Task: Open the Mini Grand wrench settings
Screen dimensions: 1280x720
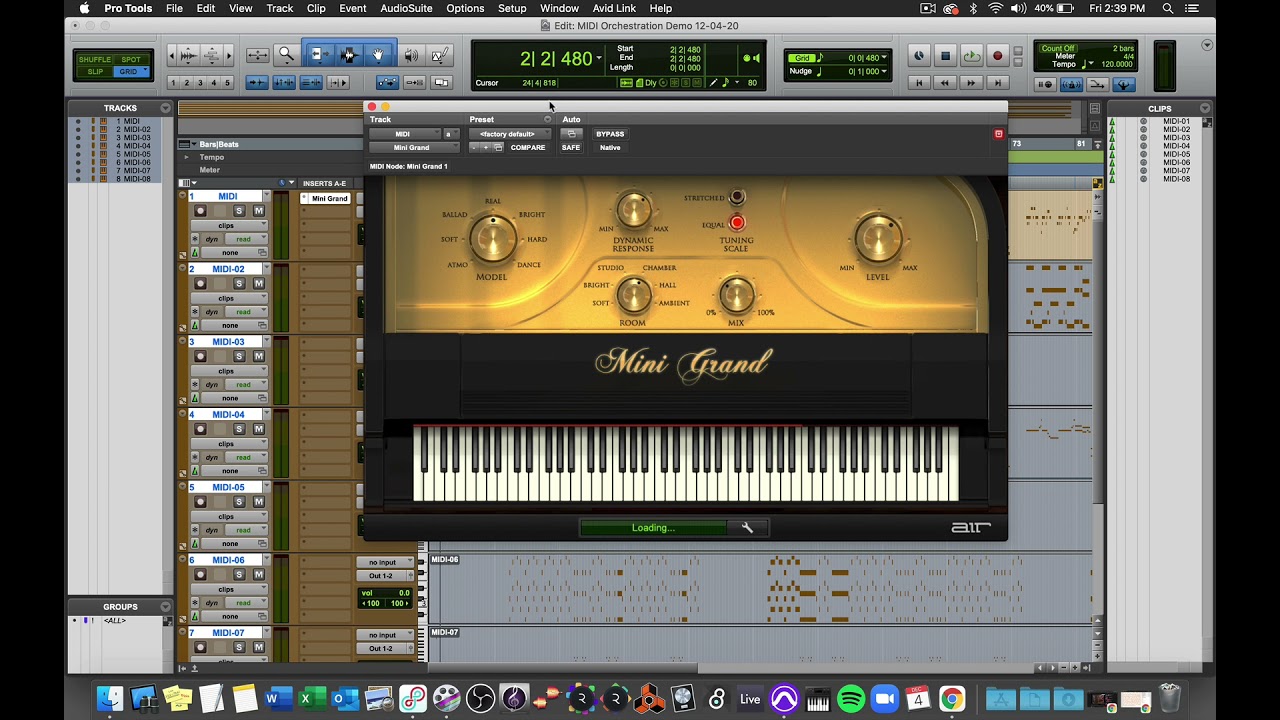Action: 747,528
